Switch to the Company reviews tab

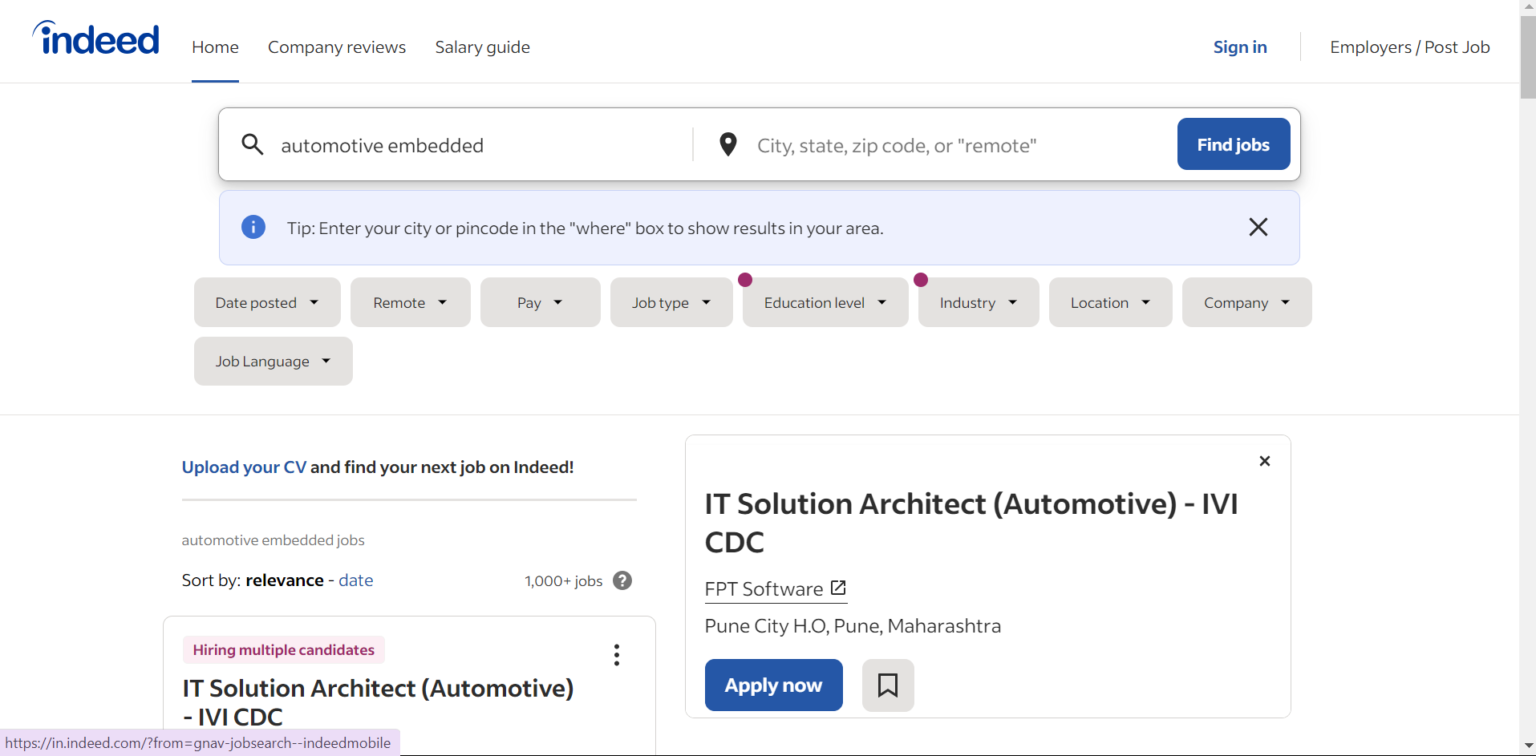point(336,47)
